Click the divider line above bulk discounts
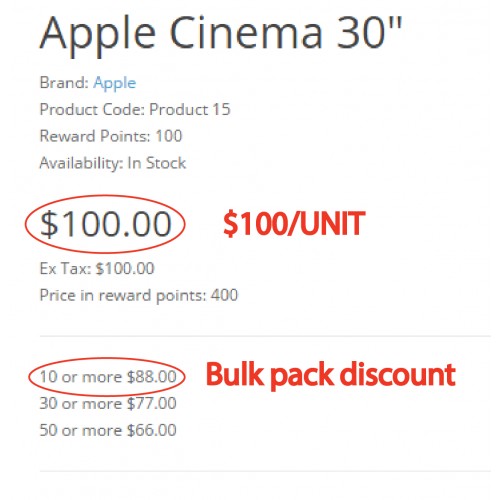Screen dimensions: 500x500 tap(265, 336)
